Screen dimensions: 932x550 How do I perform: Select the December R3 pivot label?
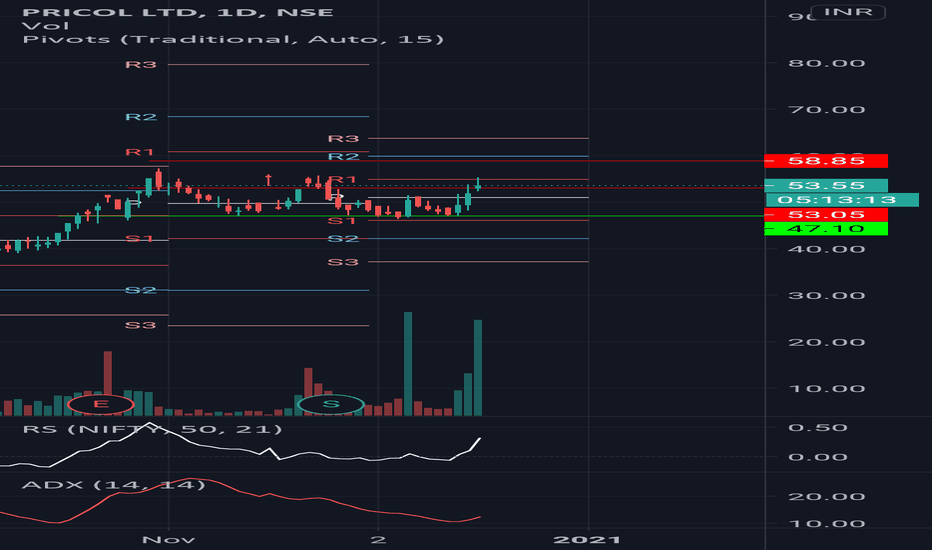coord(344,139)
